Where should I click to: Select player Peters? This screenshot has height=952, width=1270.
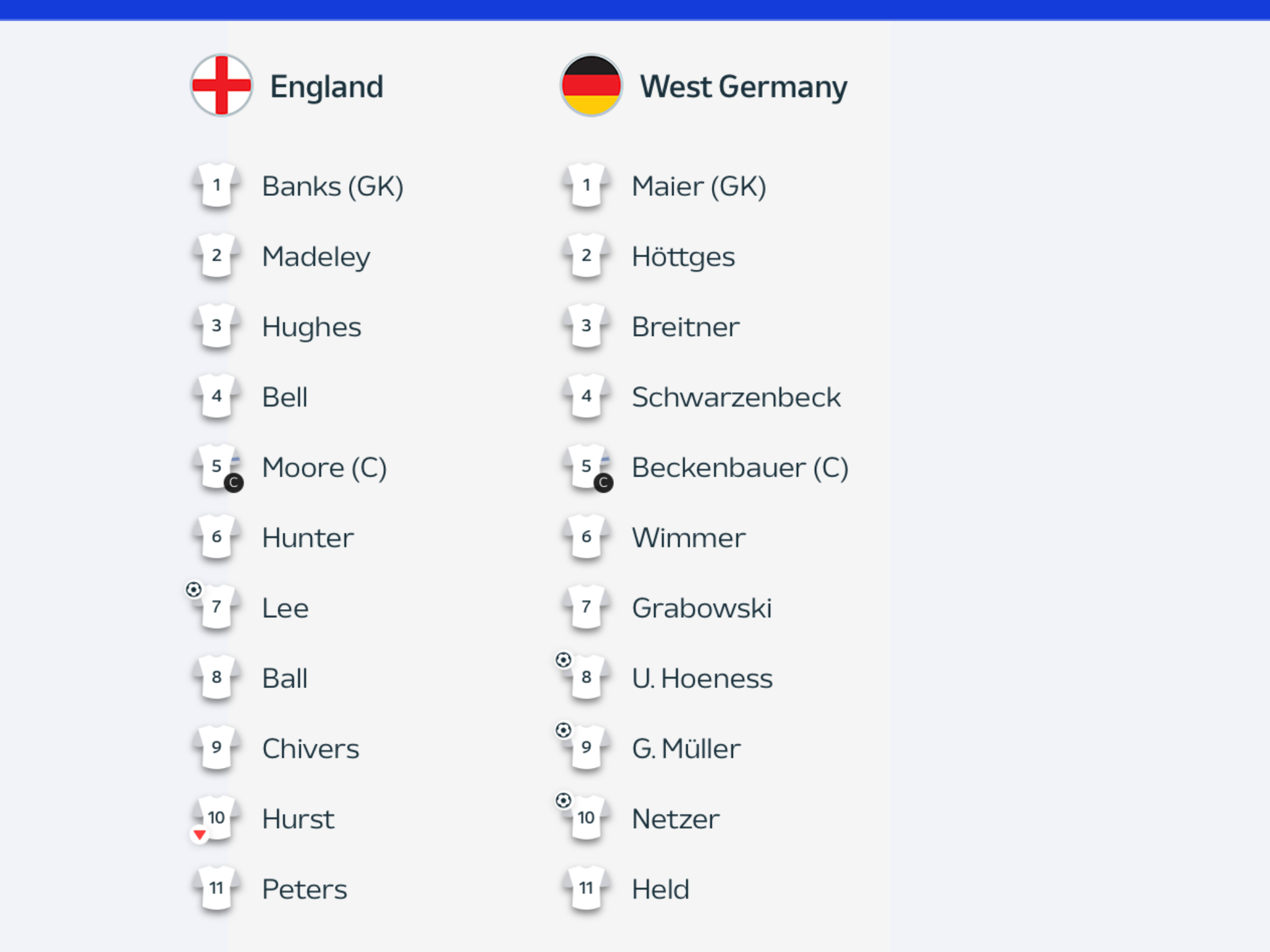pos(304,889)
